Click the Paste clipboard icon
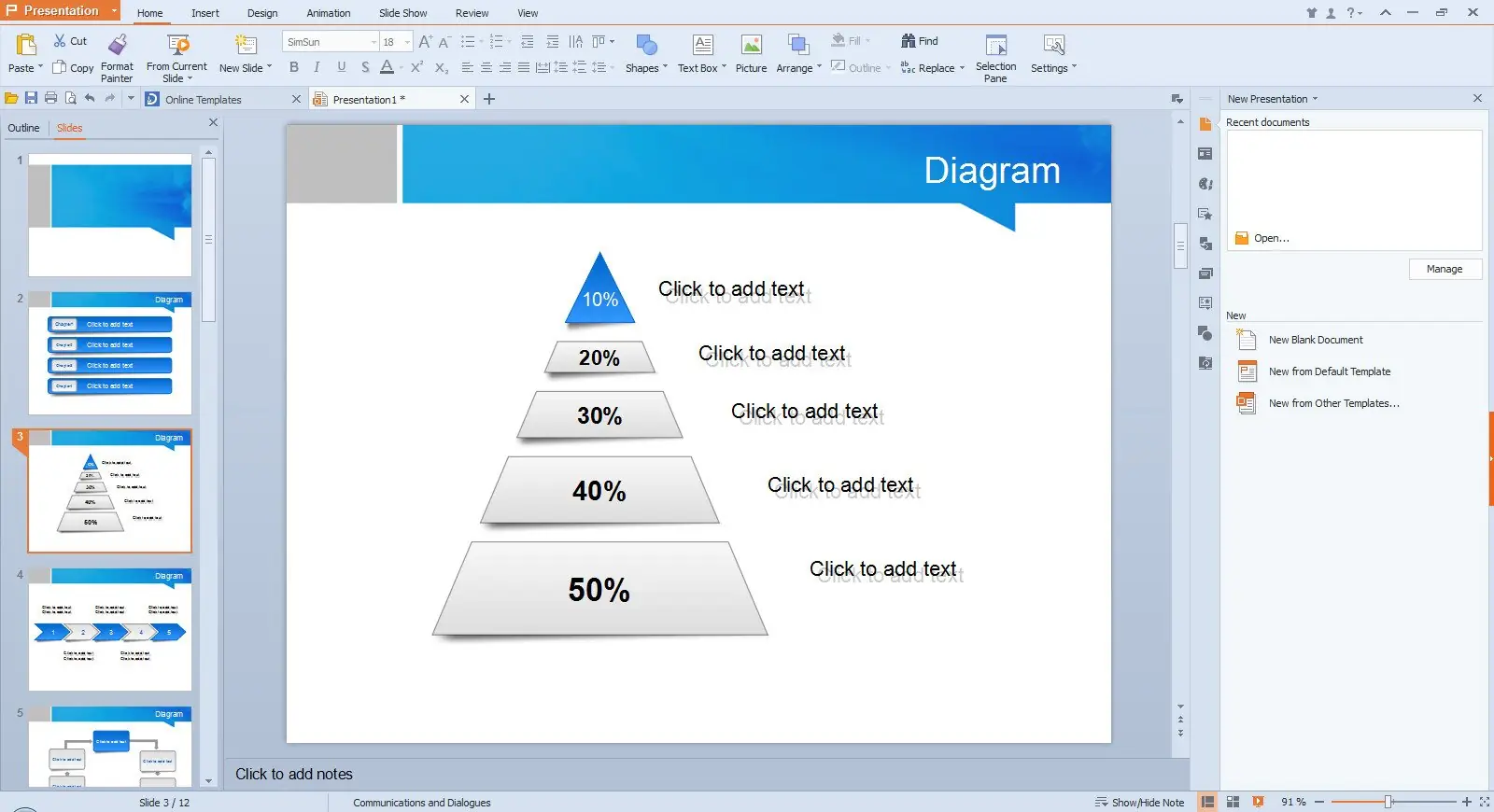 tap(26, 45)
